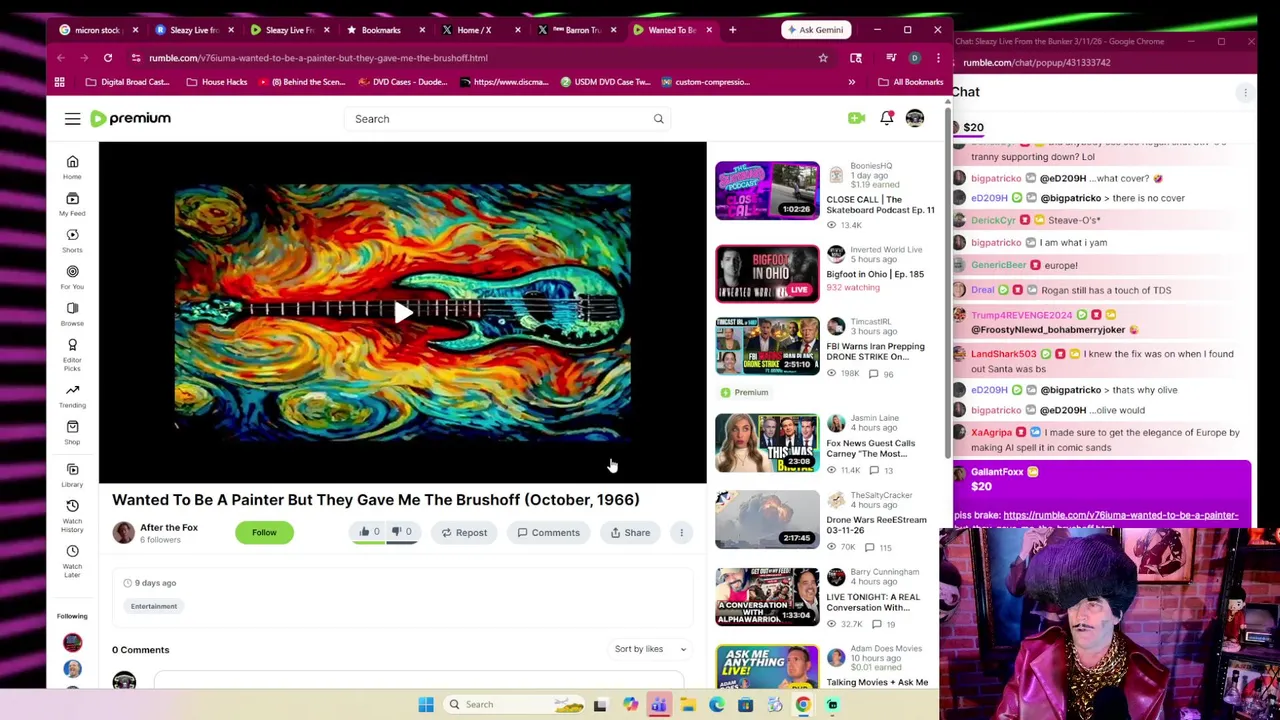Show more bookmarks bar overflow chevron
1280x720 pixels.
coord(851,82)
